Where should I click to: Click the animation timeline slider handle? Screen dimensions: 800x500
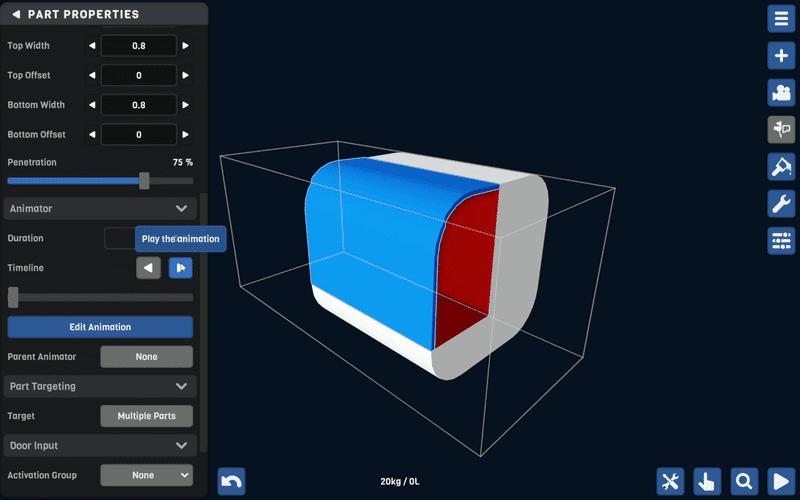[13, 297]
